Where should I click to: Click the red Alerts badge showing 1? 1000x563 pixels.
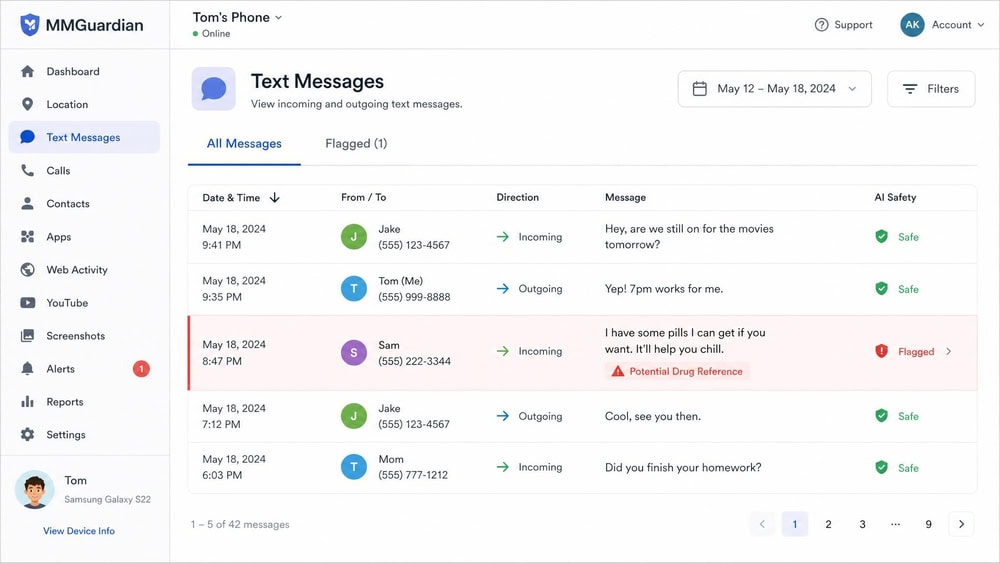(141, 369)
